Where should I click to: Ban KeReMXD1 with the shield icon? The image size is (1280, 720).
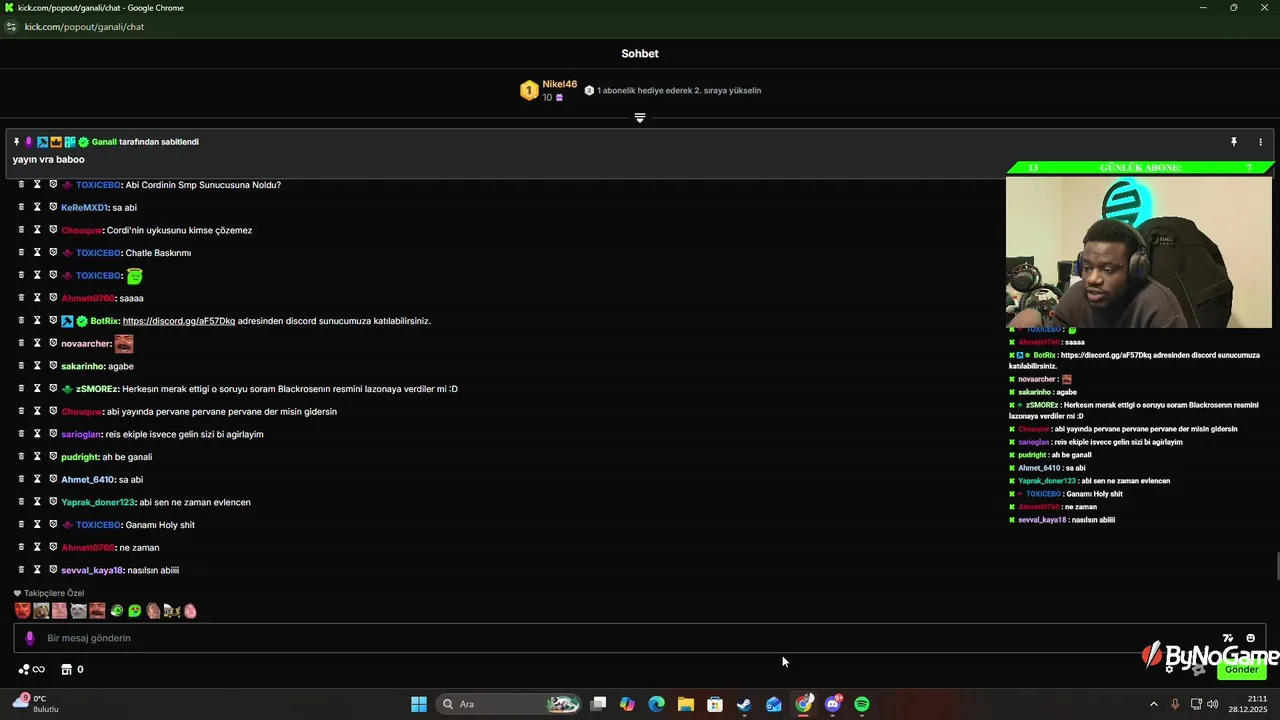pos(53,207)
